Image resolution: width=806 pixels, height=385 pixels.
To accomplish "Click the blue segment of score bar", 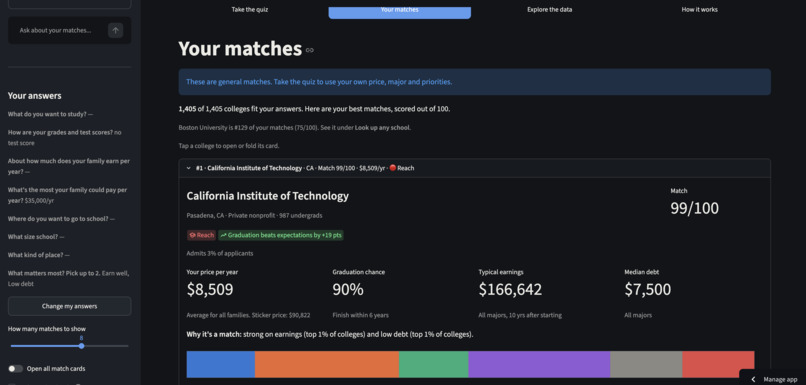I will click(221, 364).
